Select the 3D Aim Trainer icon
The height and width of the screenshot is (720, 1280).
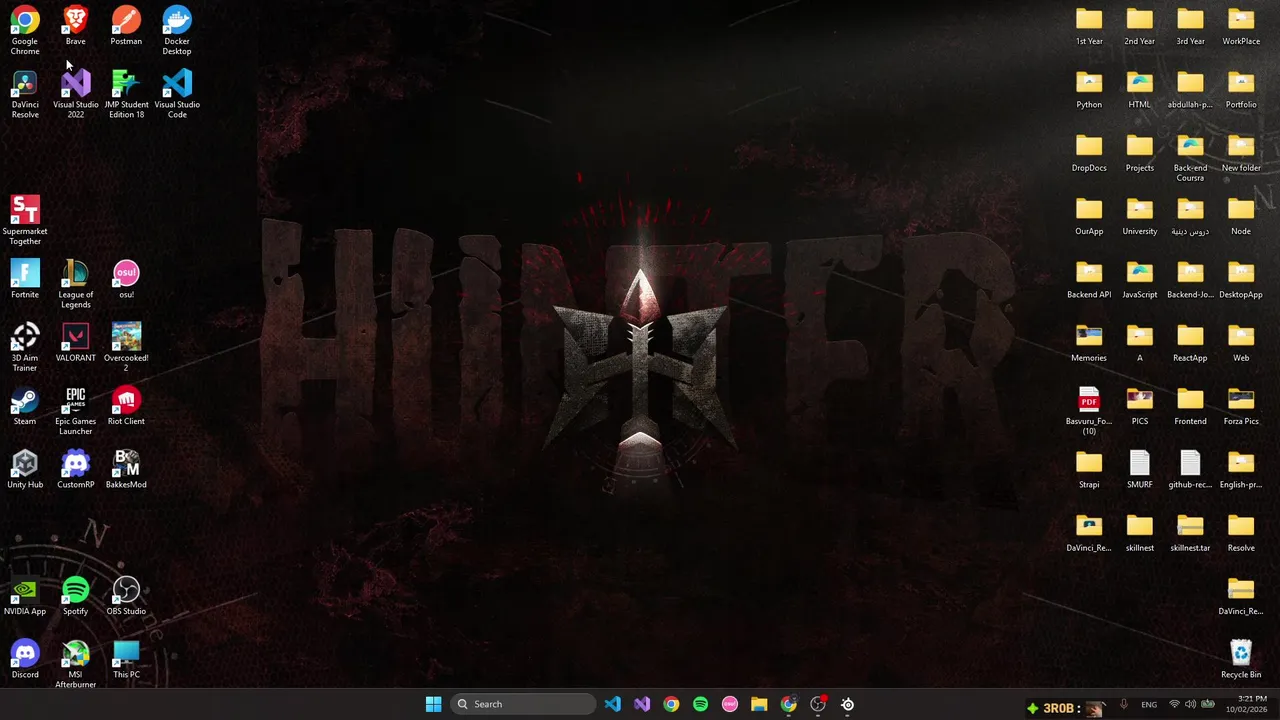pyautogui.click(x=25, y=347)
